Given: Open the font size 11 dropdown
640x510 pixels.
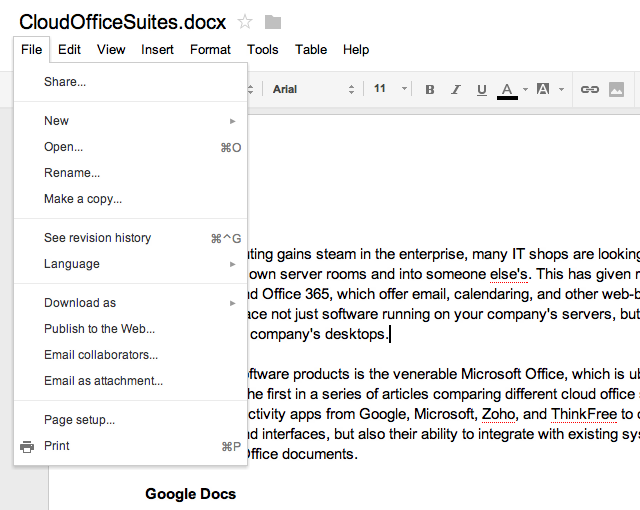Looking at the screenshot, I should point(390,89).
